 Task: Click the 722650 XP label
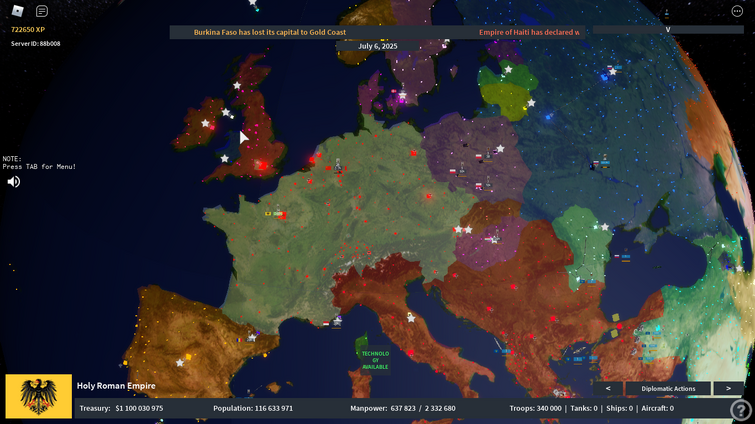pos(28,29)
